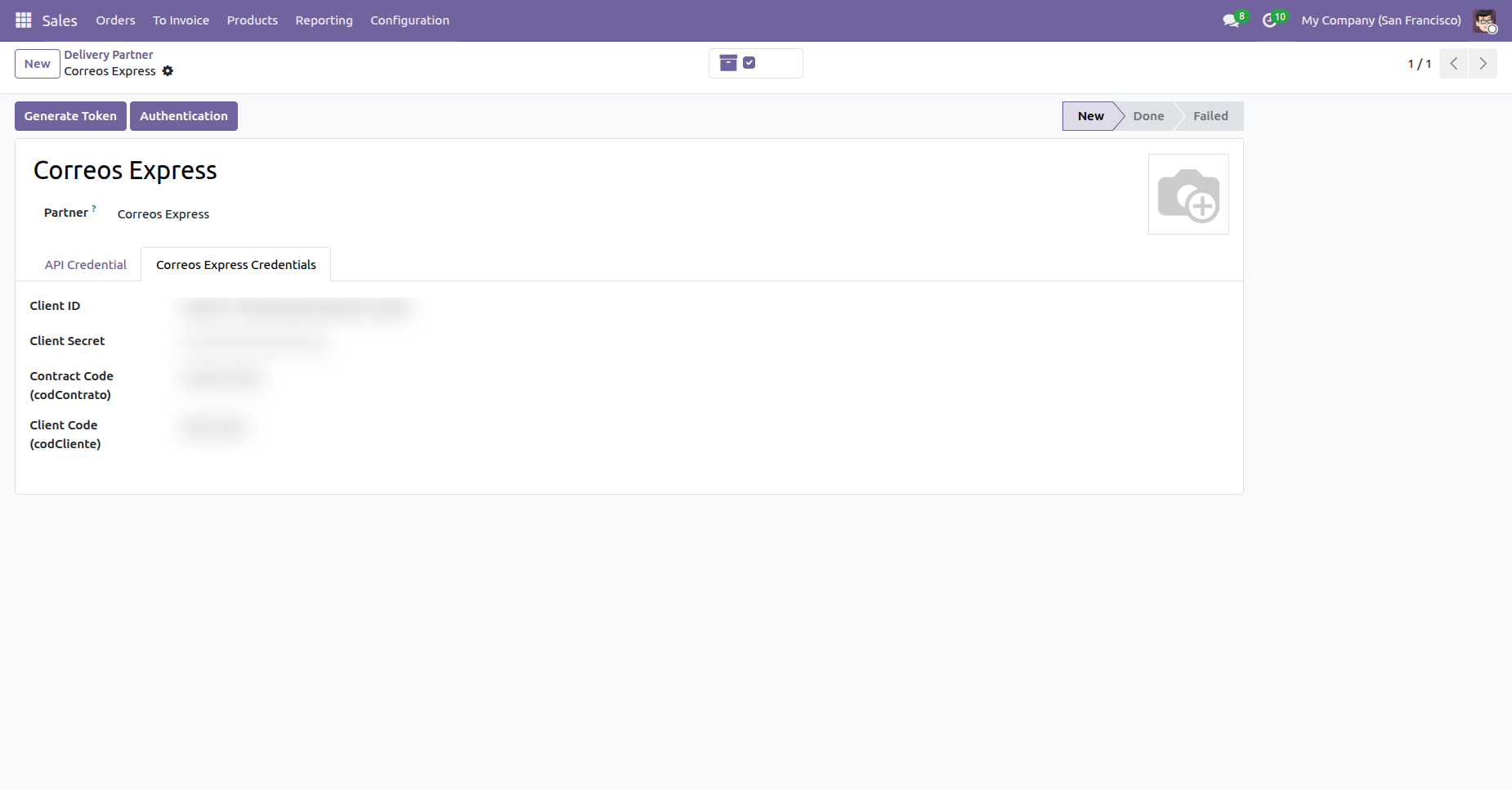Switch to the API Credential tab
This screenshot has width=1512, height=790.
(x=86, y=265)
